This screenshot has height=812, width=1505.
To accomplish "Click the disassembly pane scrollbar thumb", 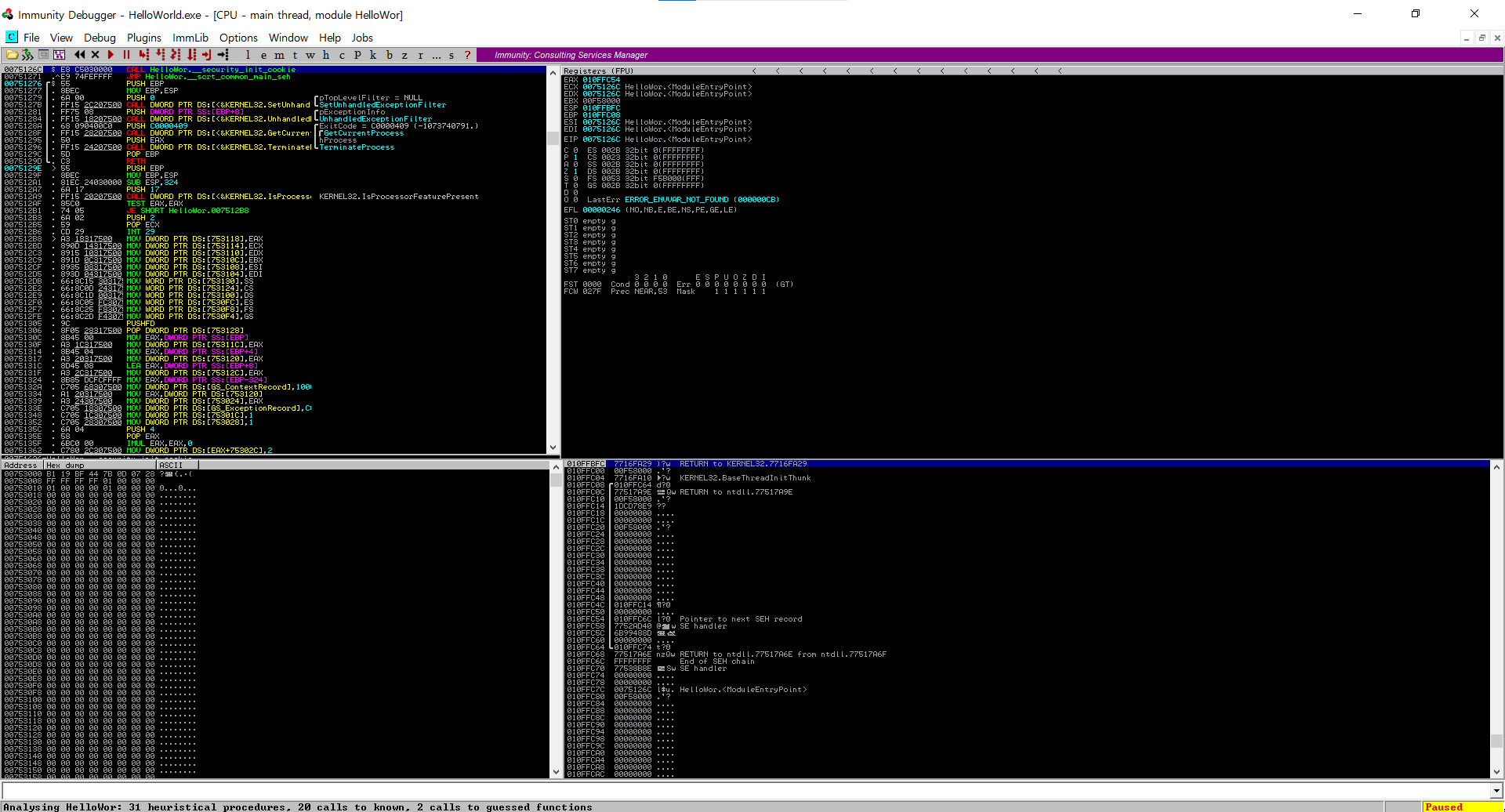I will (553, 138).
